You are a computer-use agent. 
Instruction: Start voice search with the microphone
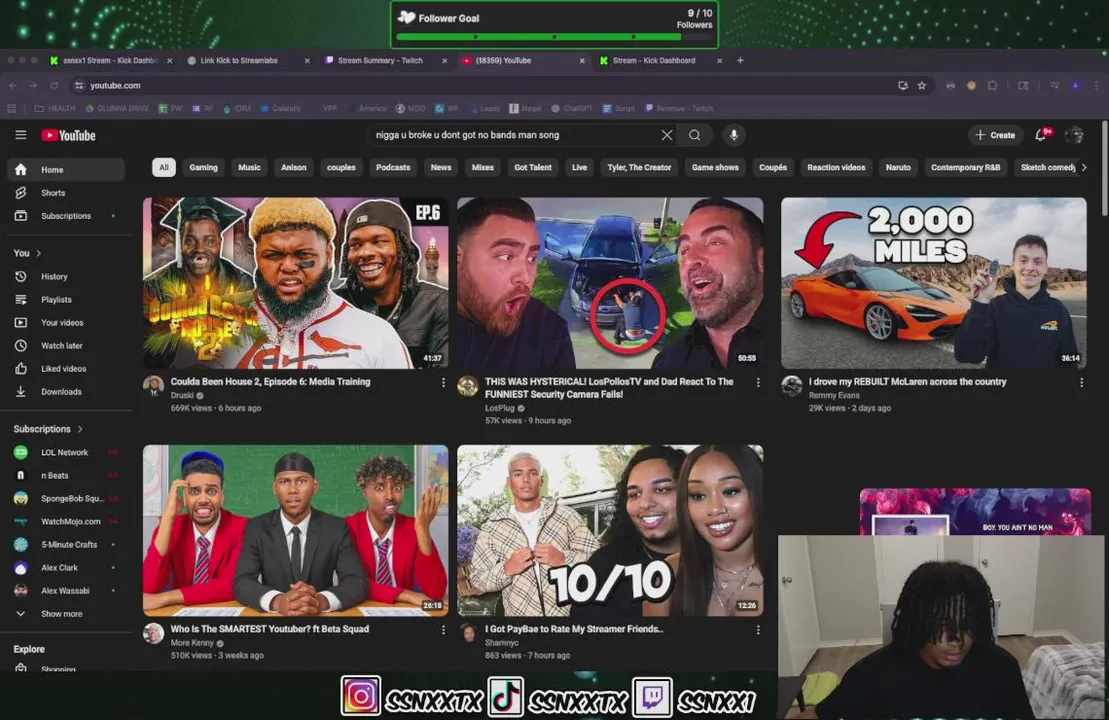733,135
